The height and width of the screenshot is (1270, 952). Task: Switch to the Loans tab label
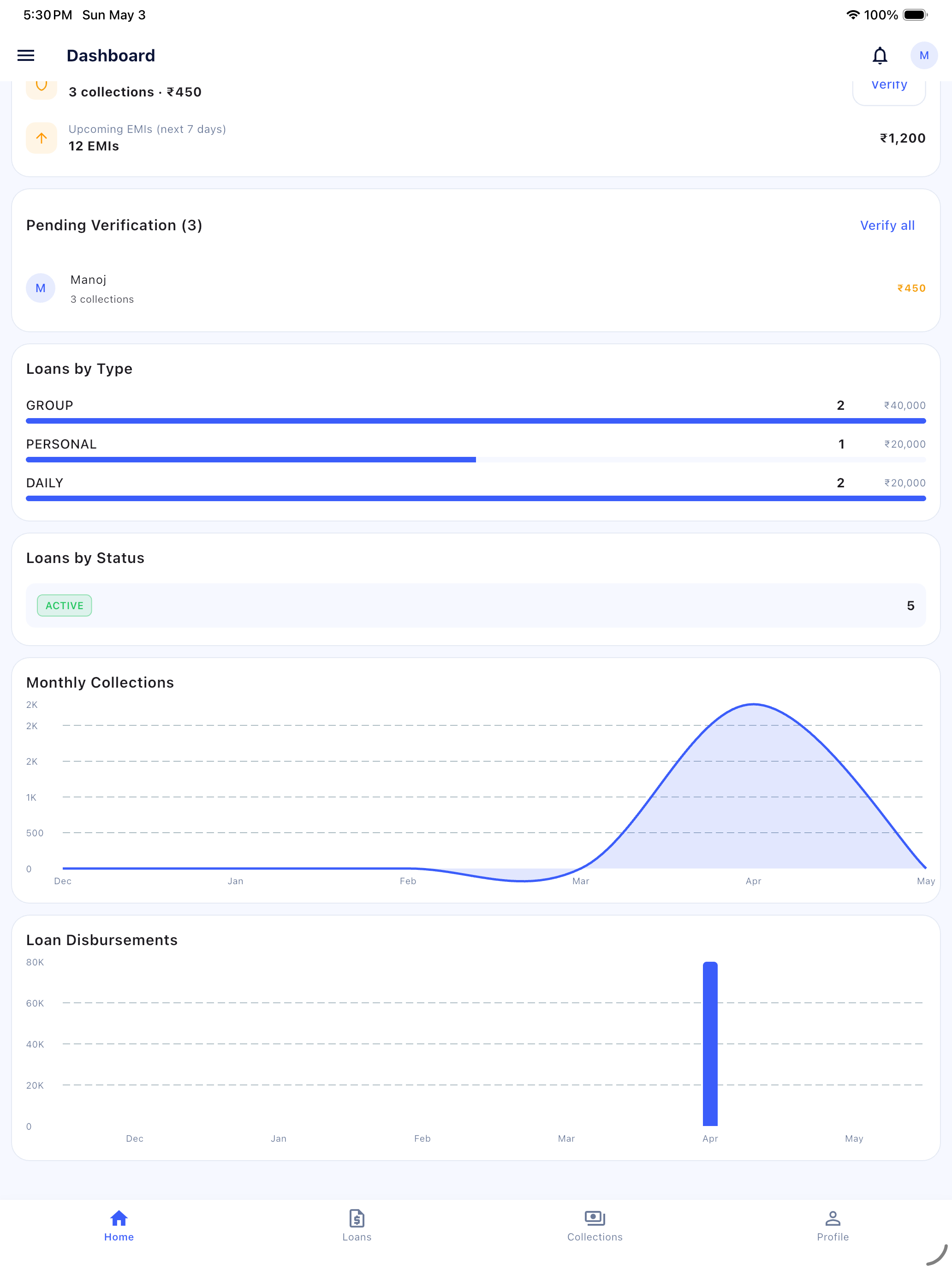click(357, 1237)
